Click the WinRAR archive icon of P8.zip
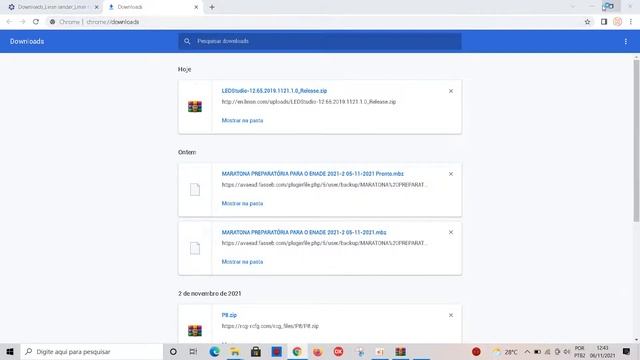Viewport: 640px width, 360px height. click(x=195, y=330)
